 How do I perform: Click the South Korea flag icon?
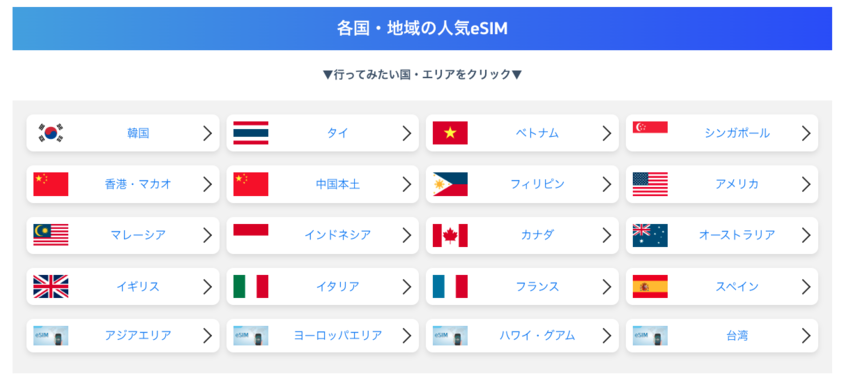click(51, 133)
